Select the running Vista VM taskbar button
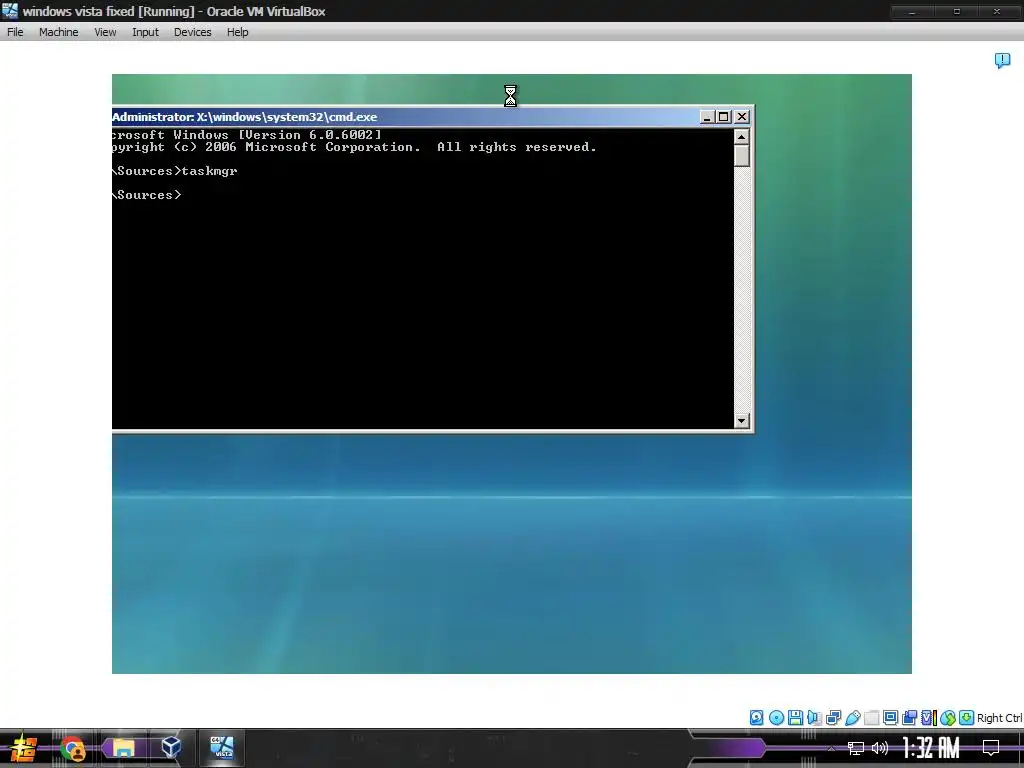Image resolution: width=1024 pixels, height=768 pixels. [x=221, y=748]
